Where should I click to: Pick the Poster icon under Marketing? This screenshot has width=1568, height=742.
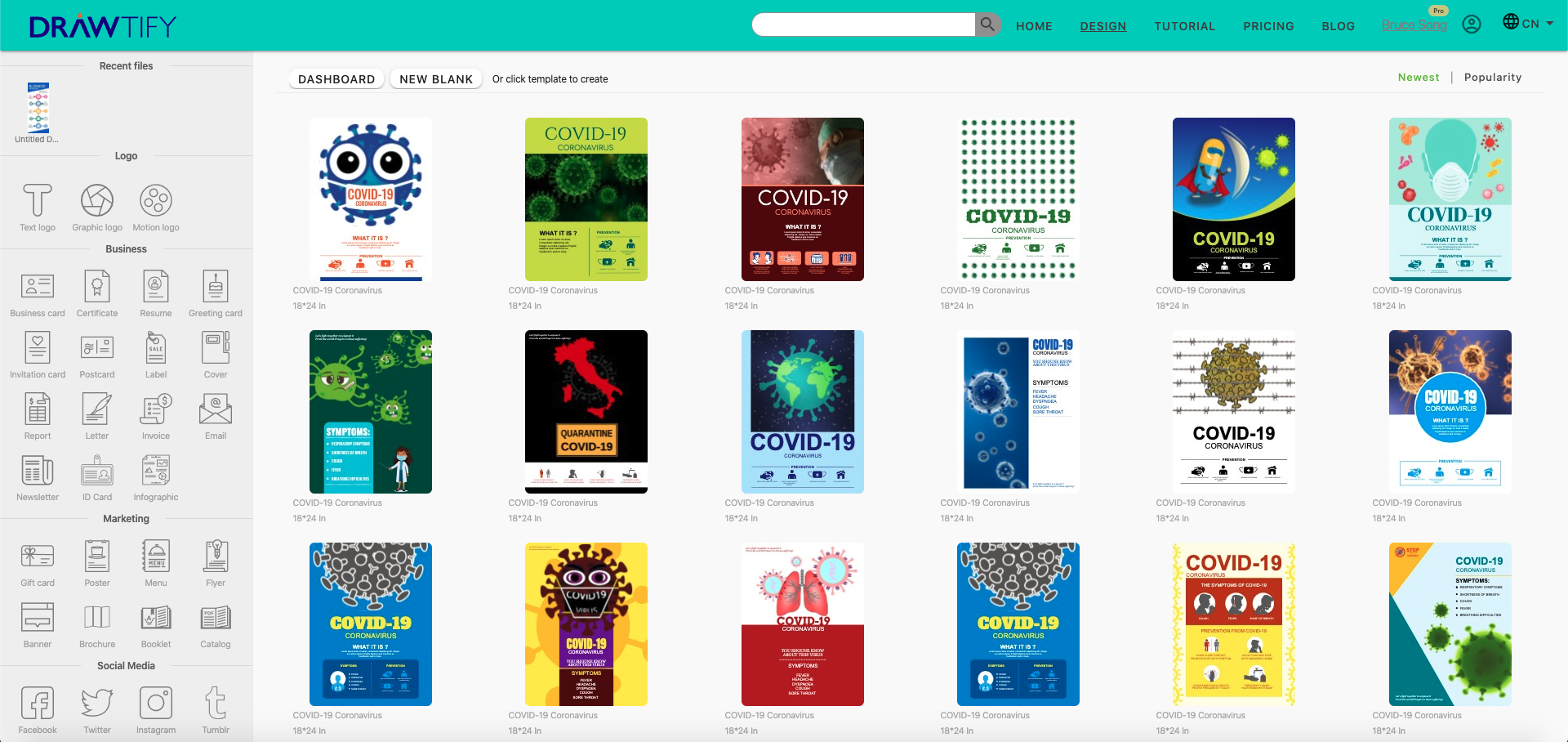pos(97,556)
